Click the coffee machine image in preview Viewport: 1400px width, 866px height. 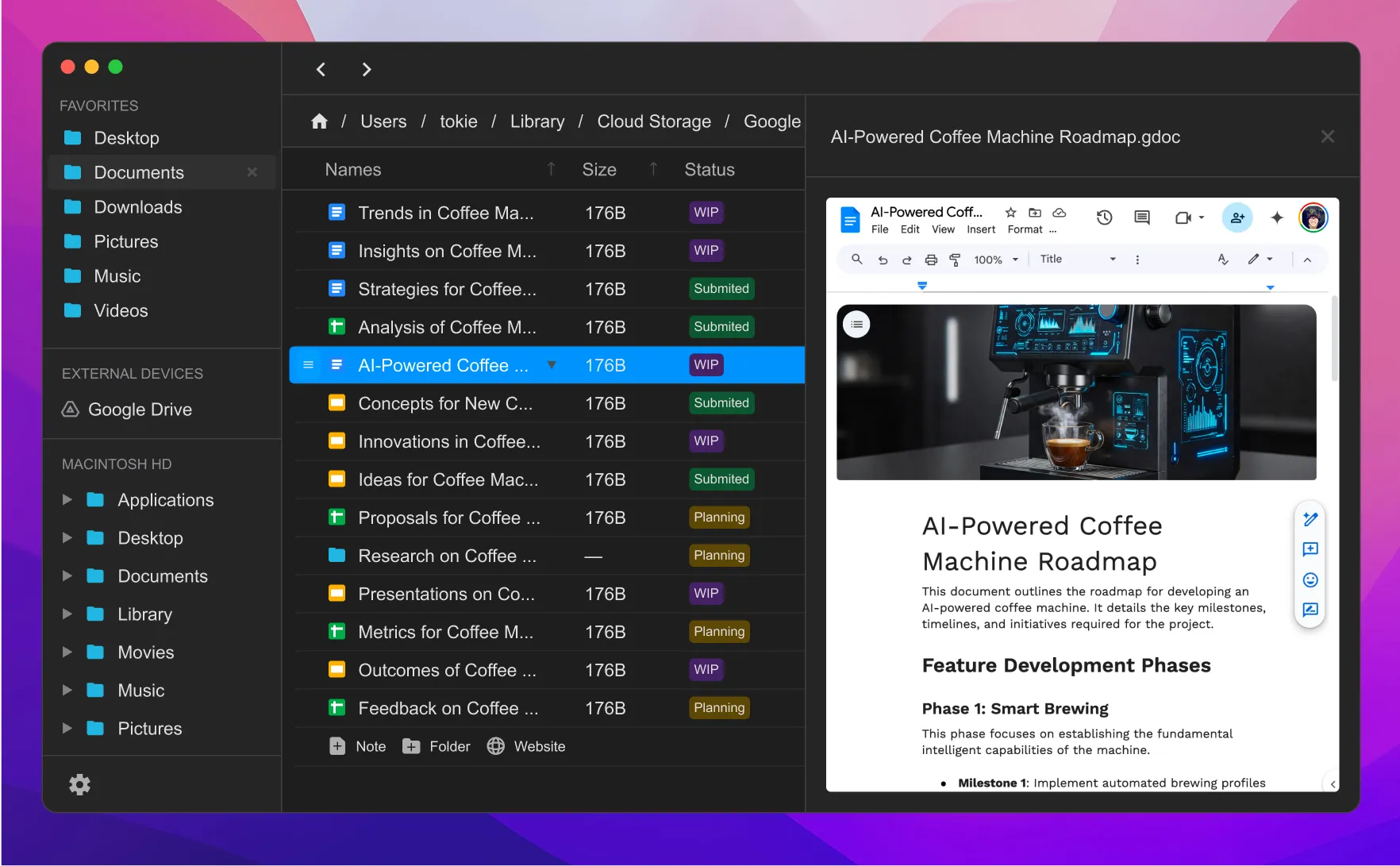(x=1075, y=392)
